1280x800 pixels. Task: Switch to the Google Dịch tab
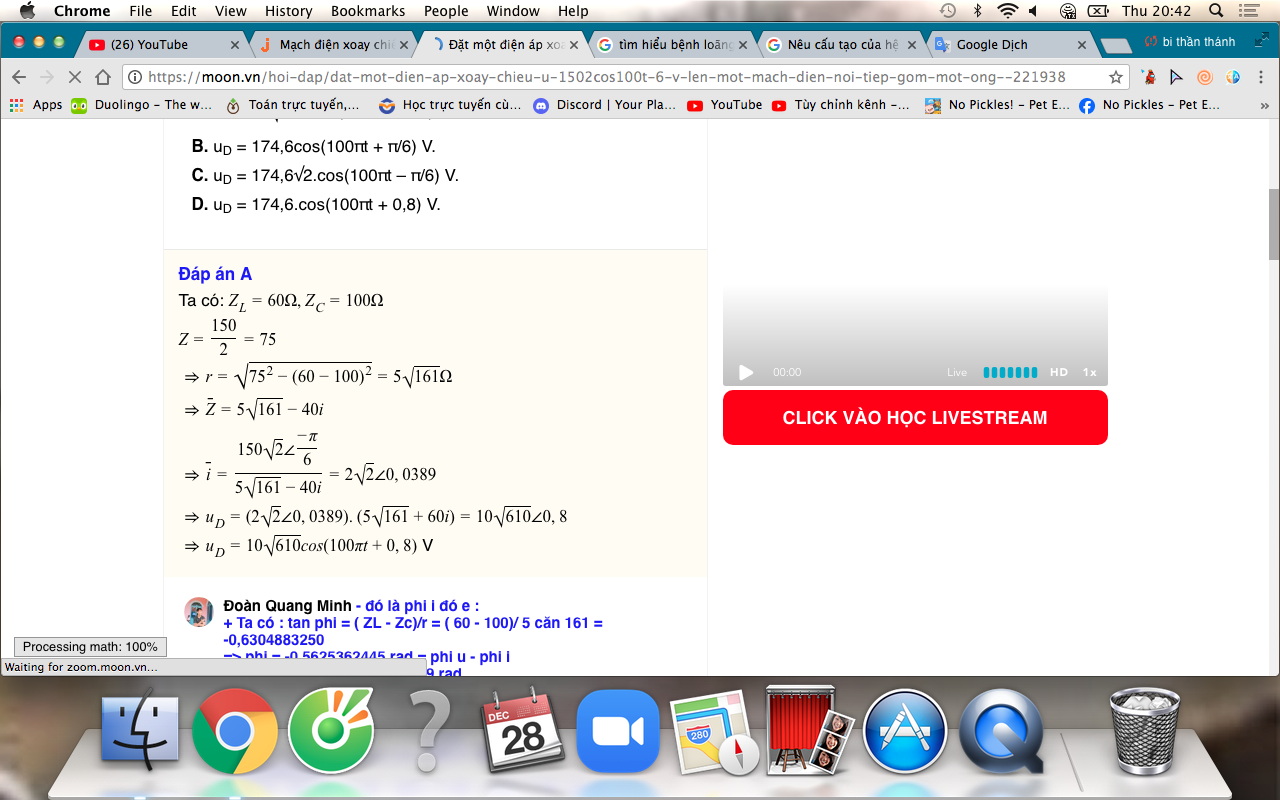[x=1010, y=45]
